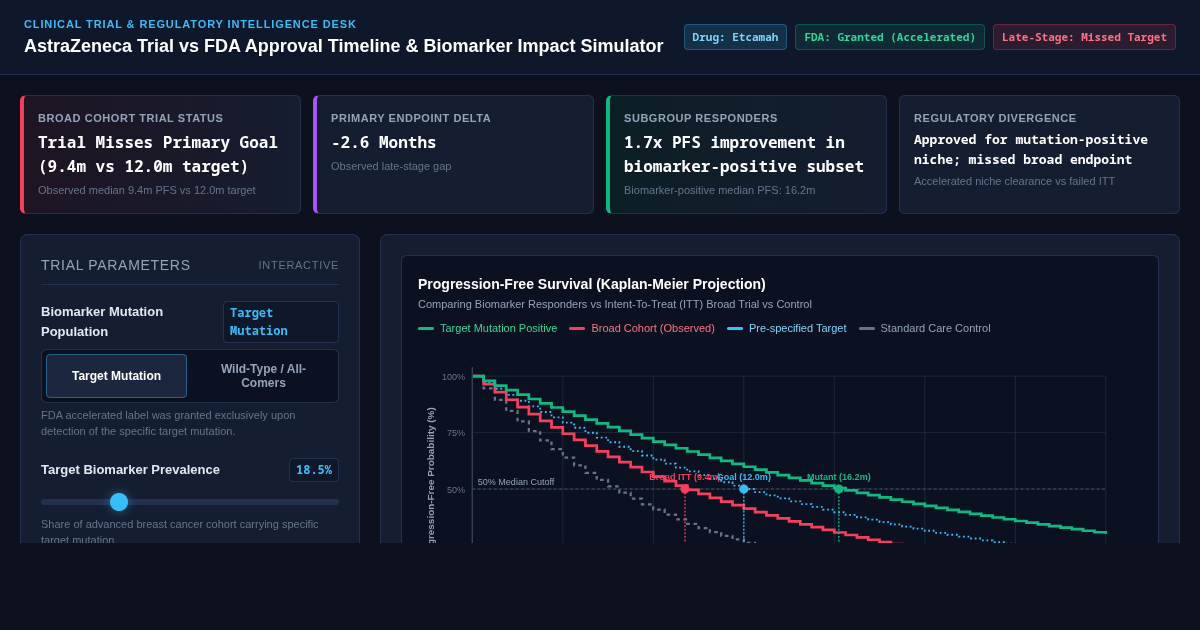Toggle Target Mutation Positive legend series
Image resolution: width=1200 pixels, height=630 pixels.
(488, 328)
